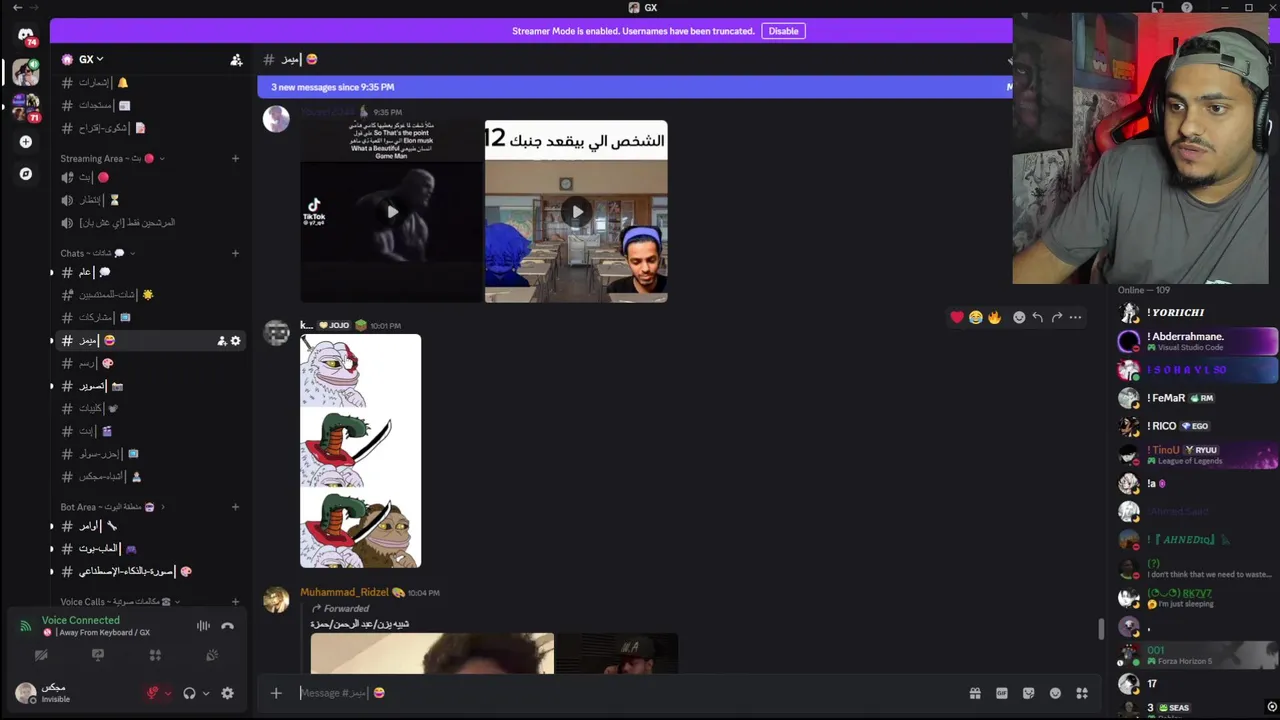This screenshot has width=1280, height=720.
Task: Open headphones output options arrow
Action: [x=206, y=693]
